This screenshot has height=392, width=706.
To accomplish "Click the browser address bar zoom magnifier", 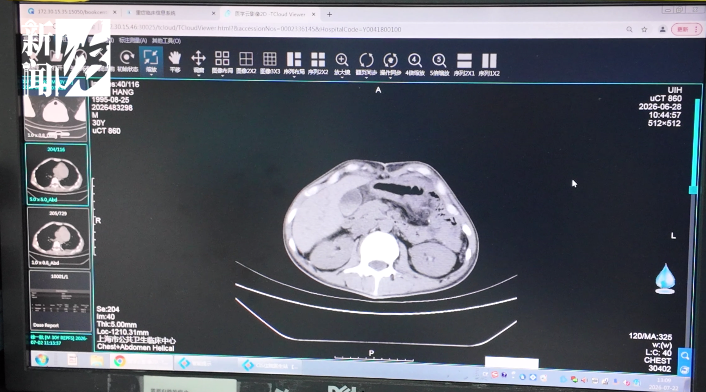I will coord(629,29).
